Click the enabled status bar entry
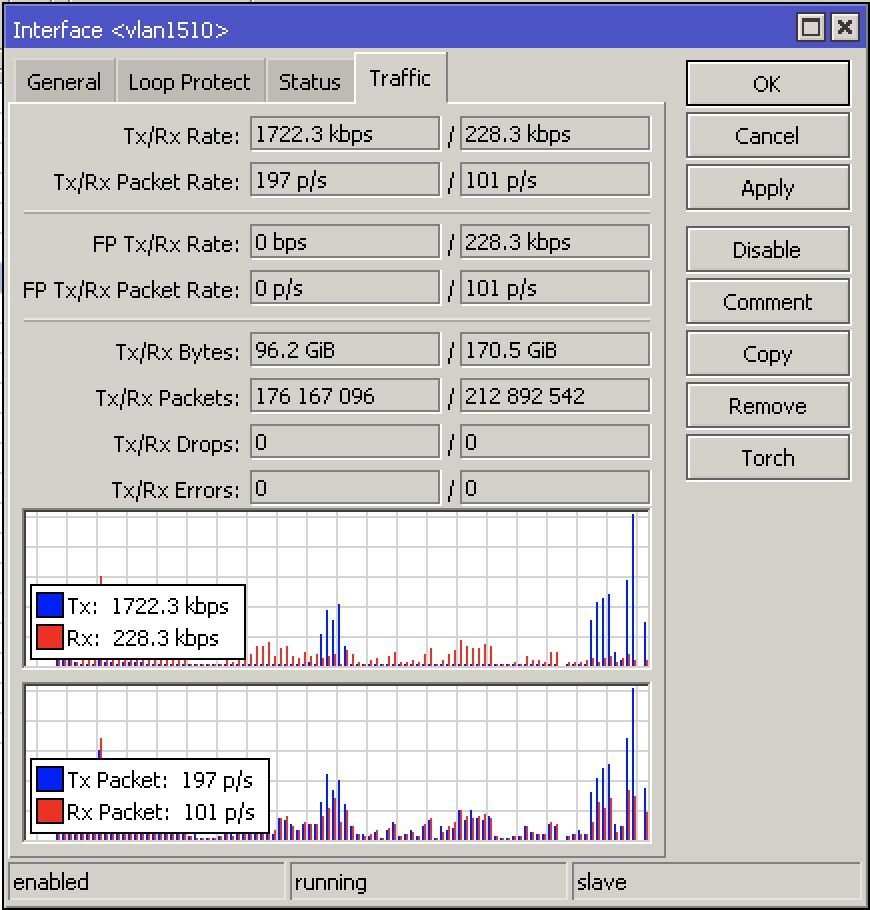The image size is (870, 910). [x=147, y=882]
